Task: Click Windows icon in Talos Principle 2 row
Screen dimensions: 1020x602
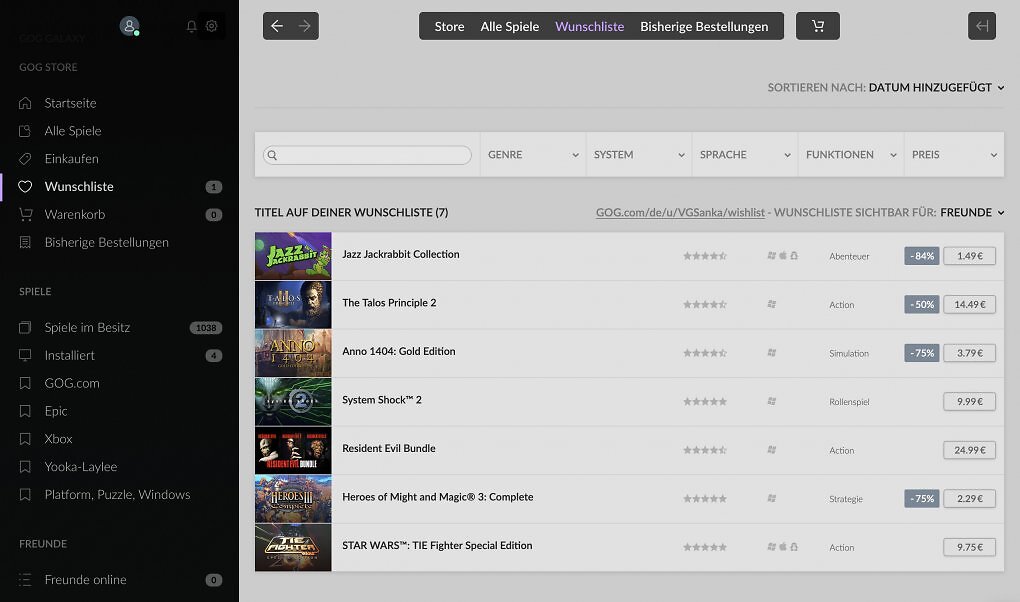Action: click(772, 304)
